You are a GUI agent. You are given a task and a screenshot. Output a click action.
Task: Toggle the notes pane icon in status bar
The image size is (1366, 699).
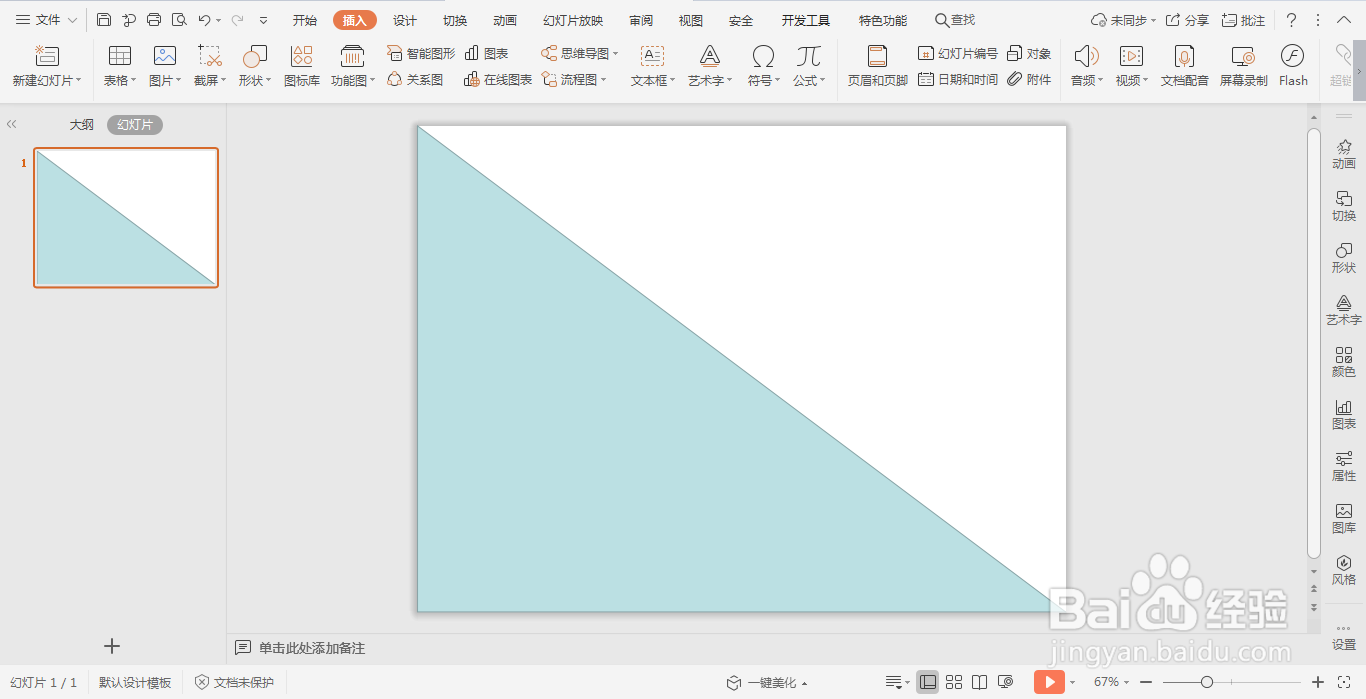[x=896, y=682]
